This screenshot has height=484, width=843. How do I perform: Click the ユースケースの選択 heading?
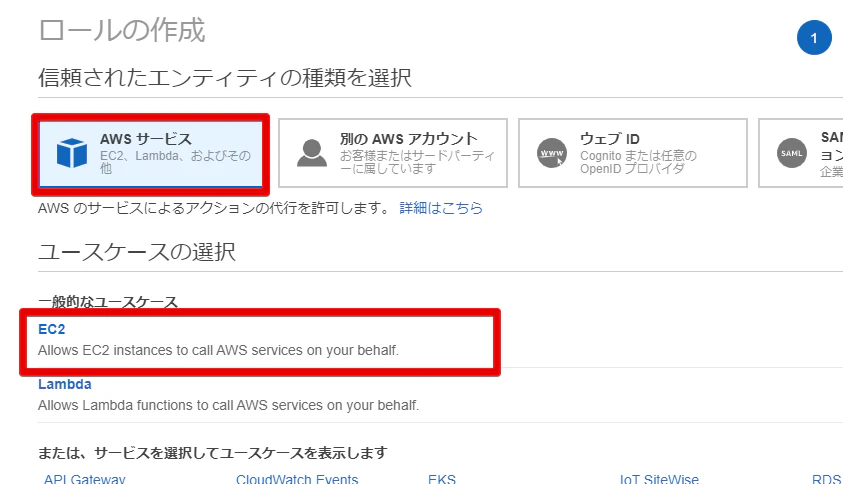click(137, 252)
